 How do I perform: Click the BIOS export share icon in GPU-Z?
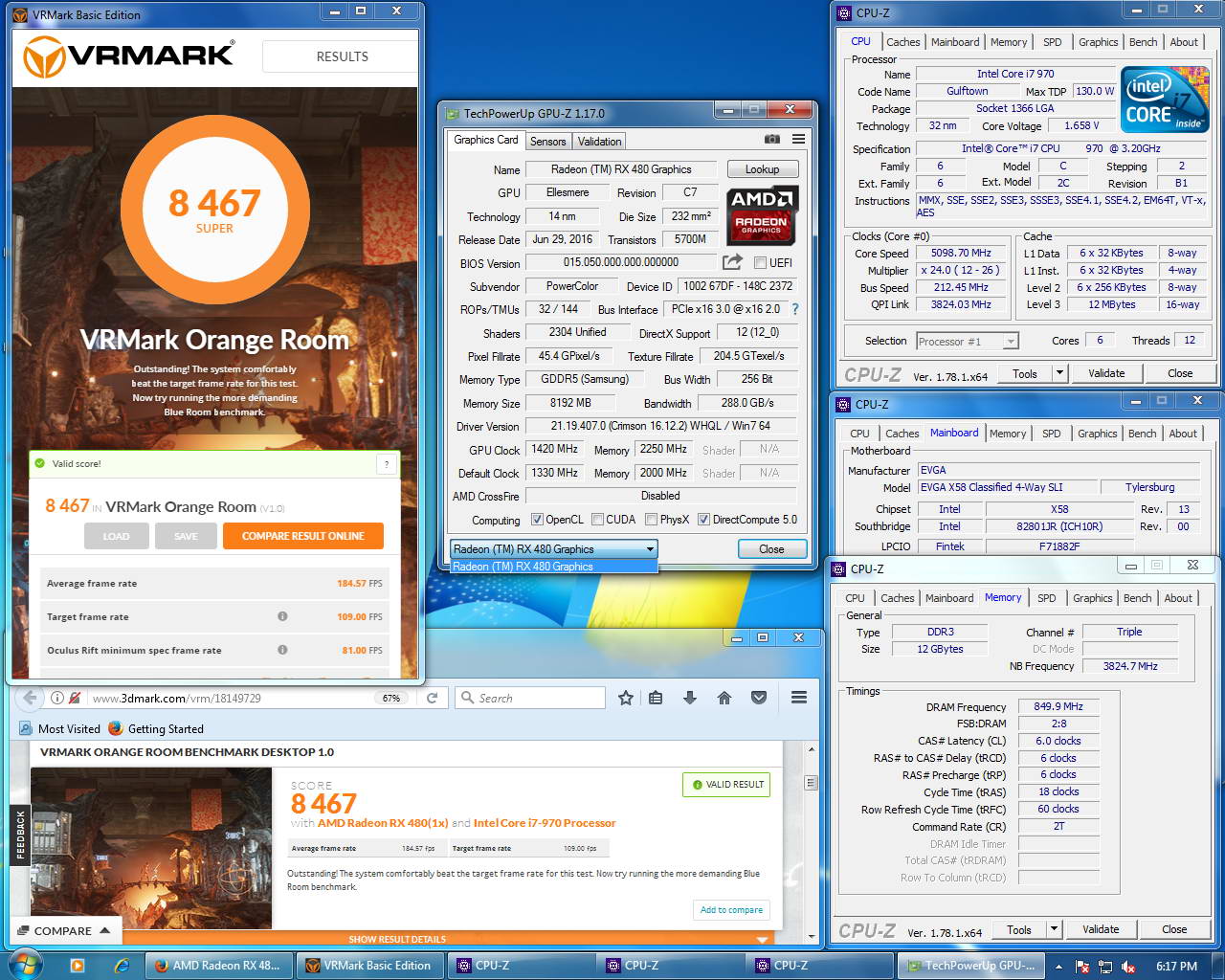coord(732,262)
